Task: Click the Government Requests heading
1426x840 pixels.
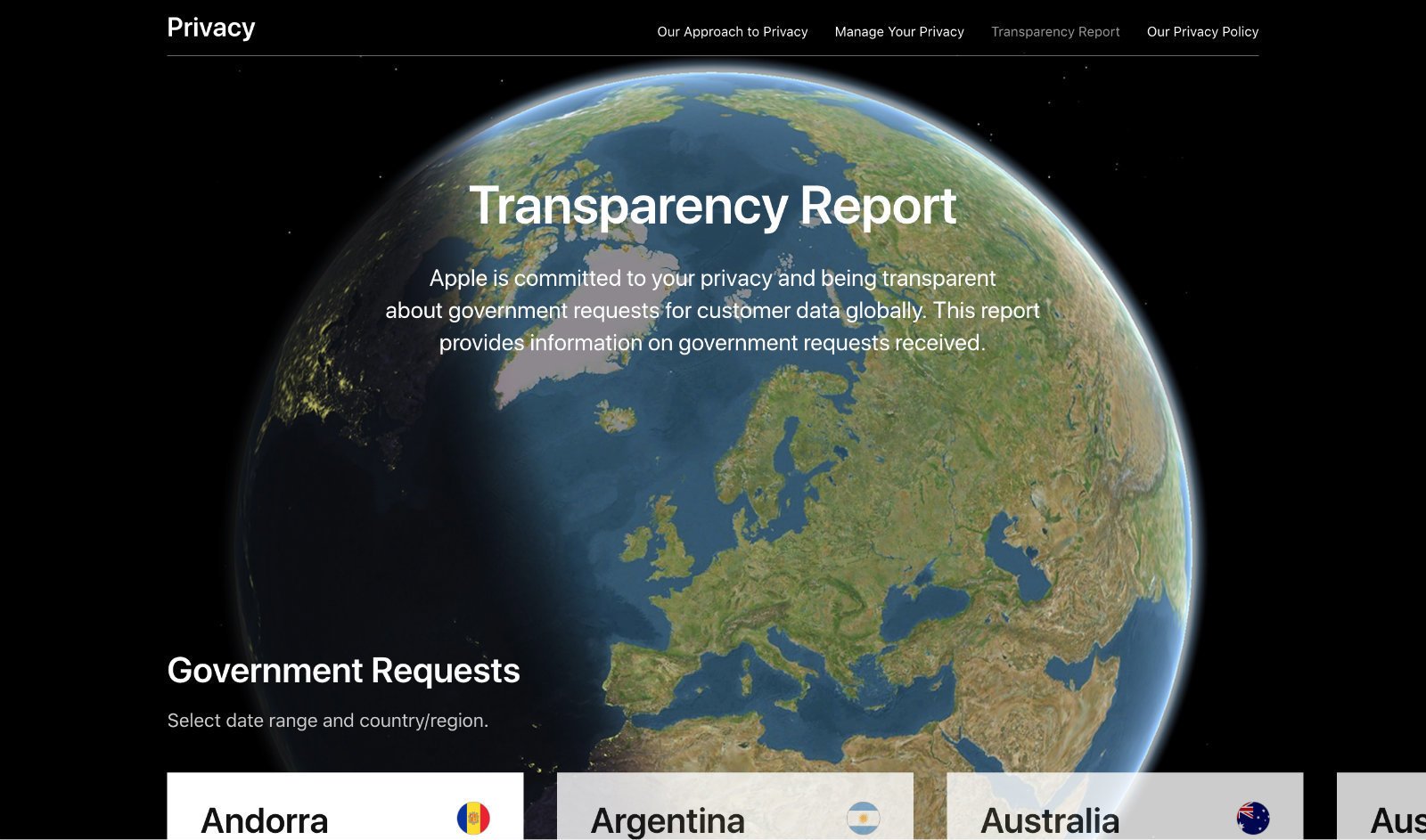Action: (x=343, y=671)
